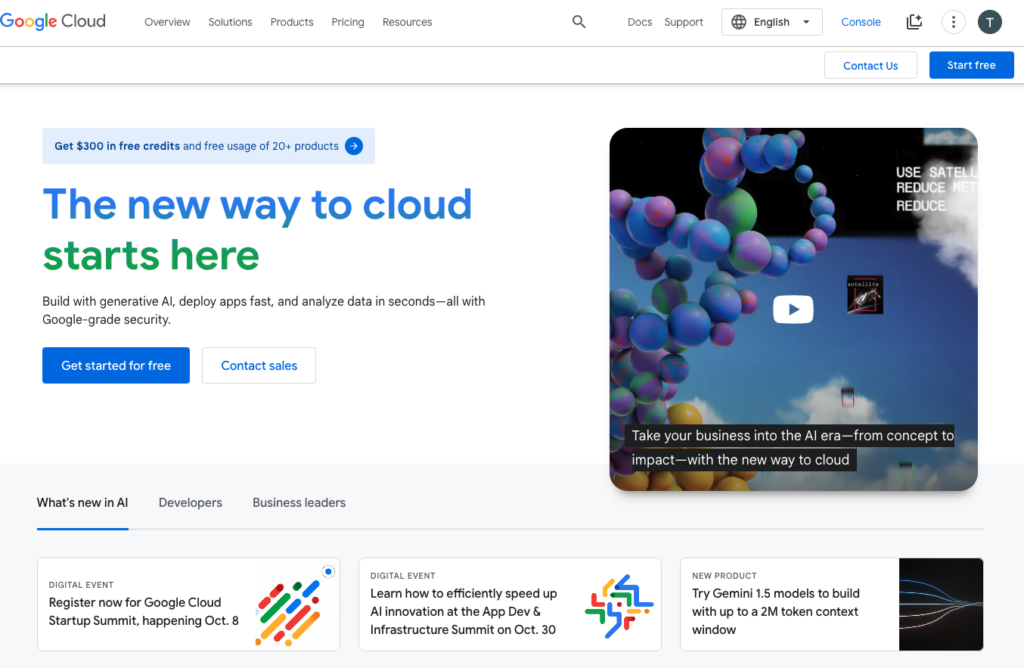Select the What's new in AI tab
The height and width of the screenshot is (668, 1024).
82,503
